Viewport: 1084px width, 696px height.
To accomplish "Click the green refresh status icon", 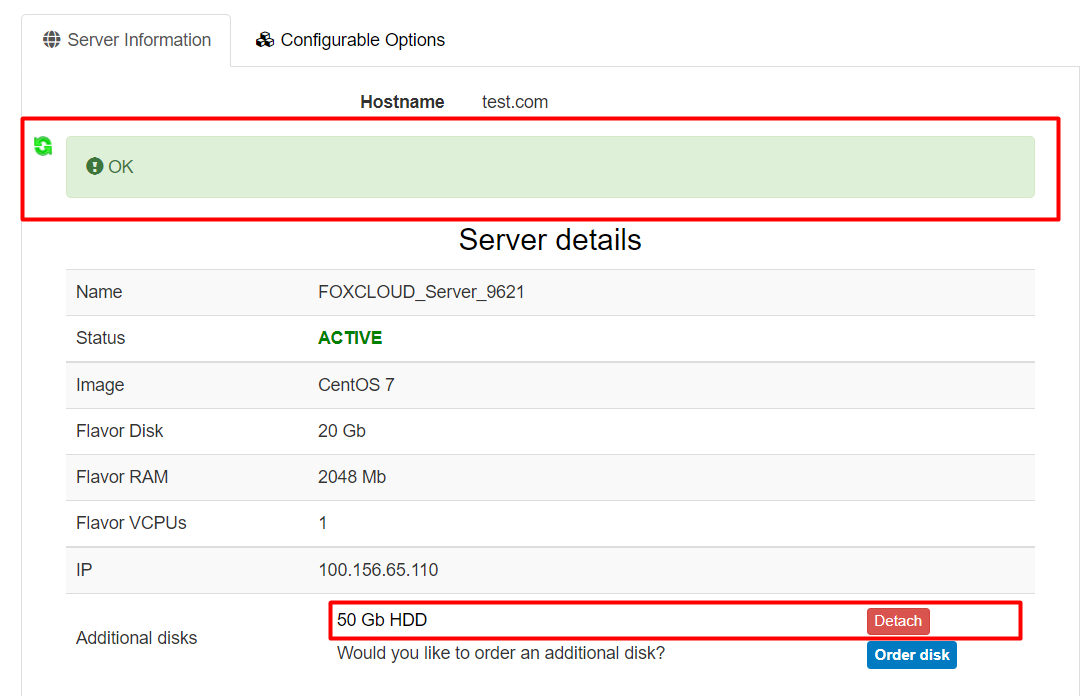I will [x=43, y=146].
